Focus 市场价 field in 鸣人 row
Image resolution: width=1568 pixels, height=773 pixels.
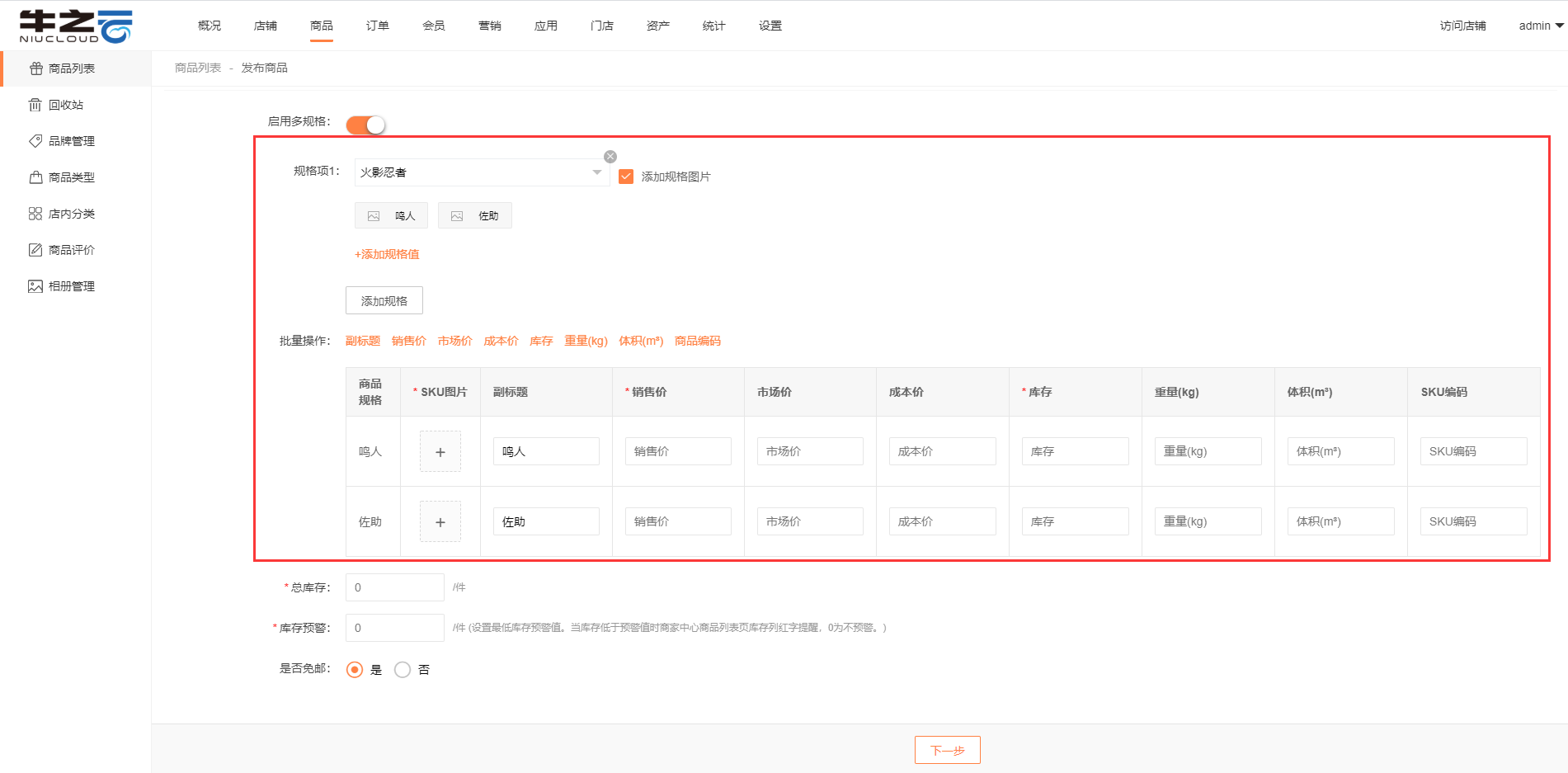810,451
